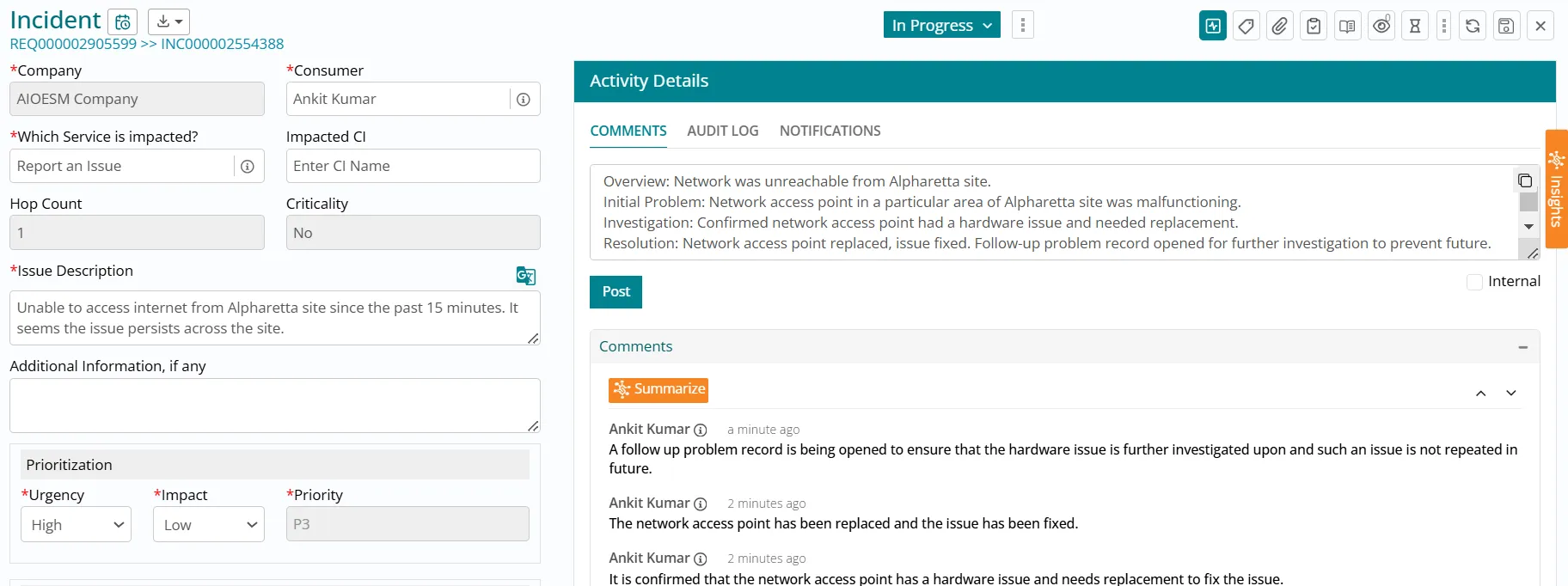Screen dimensions: 1568x586
Task: Click the attachment paperclip icon
Action: point(1279,26)
